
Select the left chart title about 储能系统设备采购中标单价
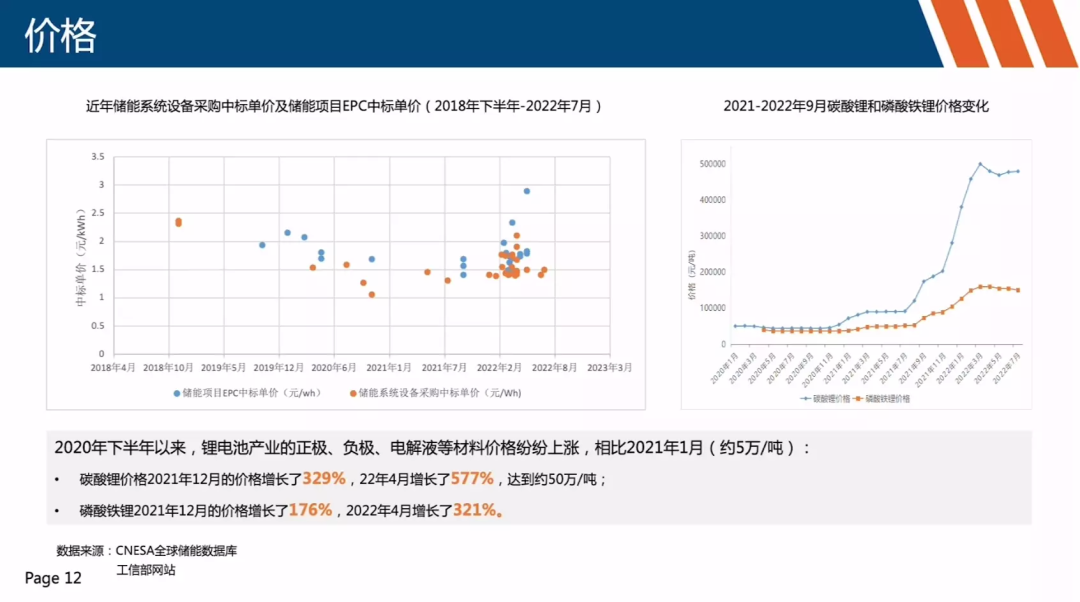click(344, 106)
